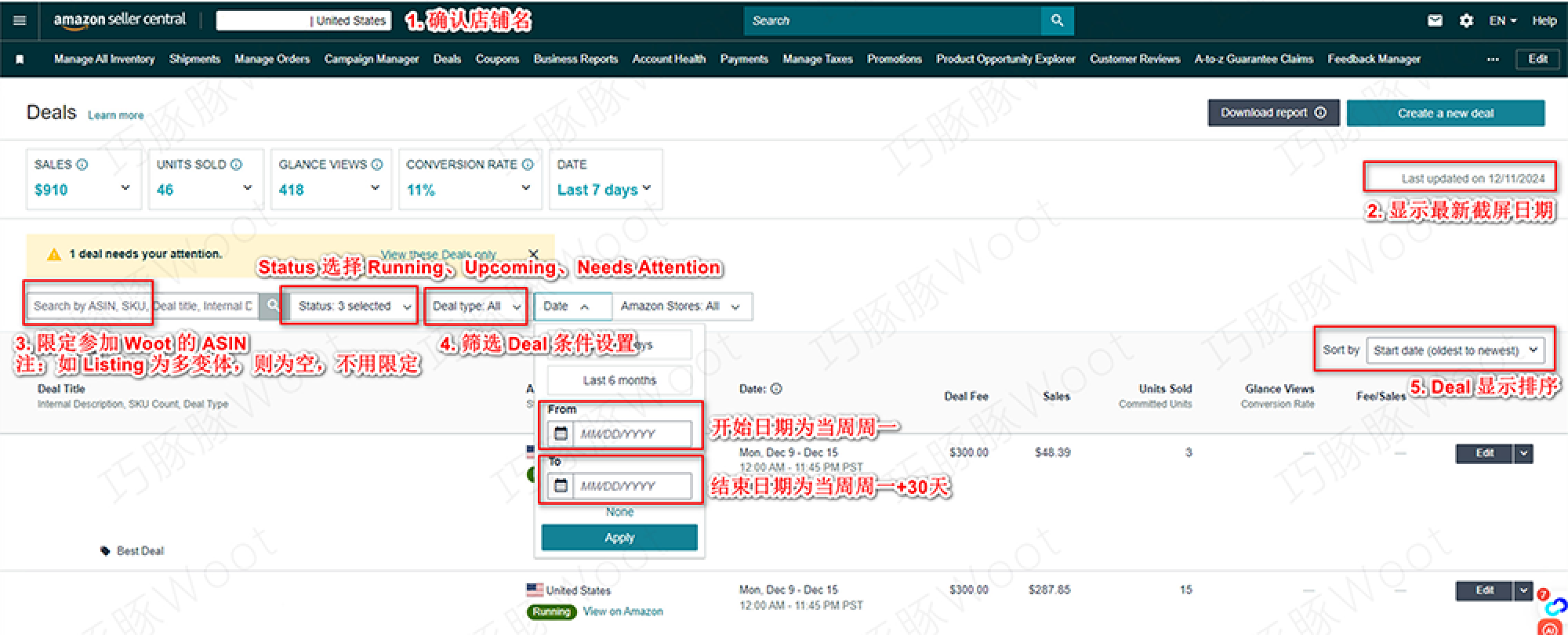
Task: Click the United States flag icon
Action: pos(535,590)
